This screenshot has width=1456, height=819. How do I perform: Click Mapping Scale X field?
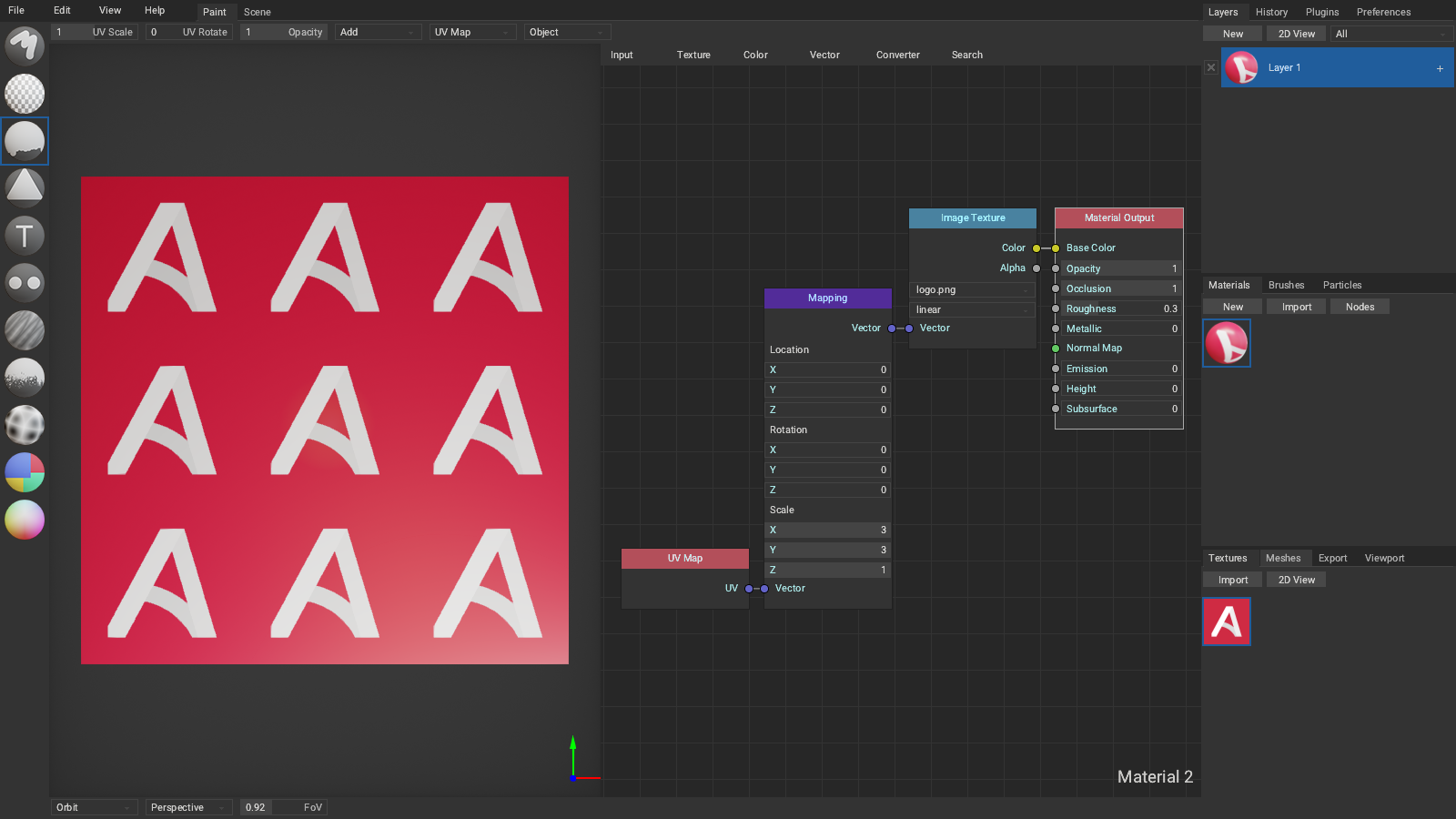coord(827,530)
